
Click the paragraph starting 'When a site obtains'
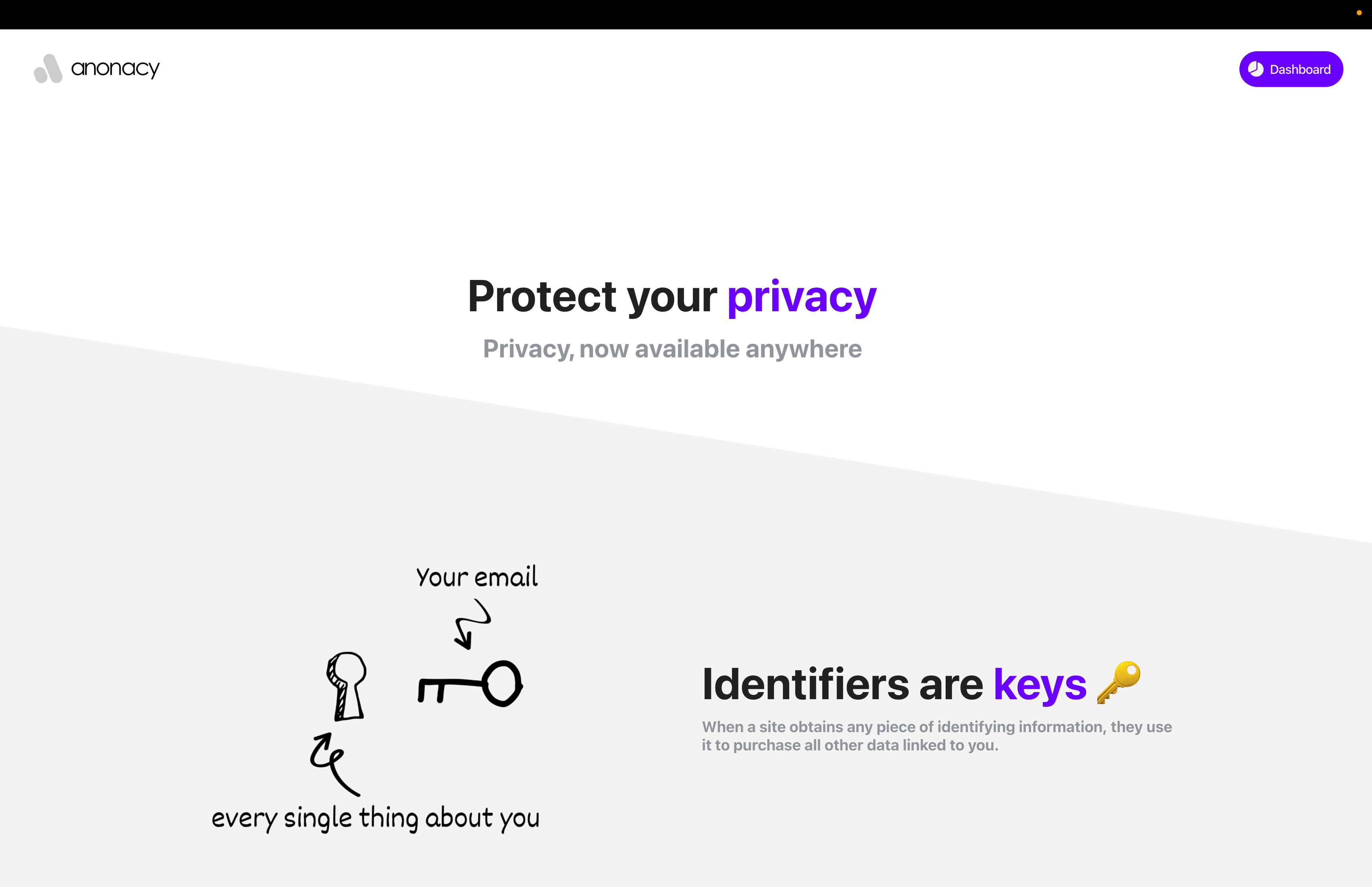[937, 735]
